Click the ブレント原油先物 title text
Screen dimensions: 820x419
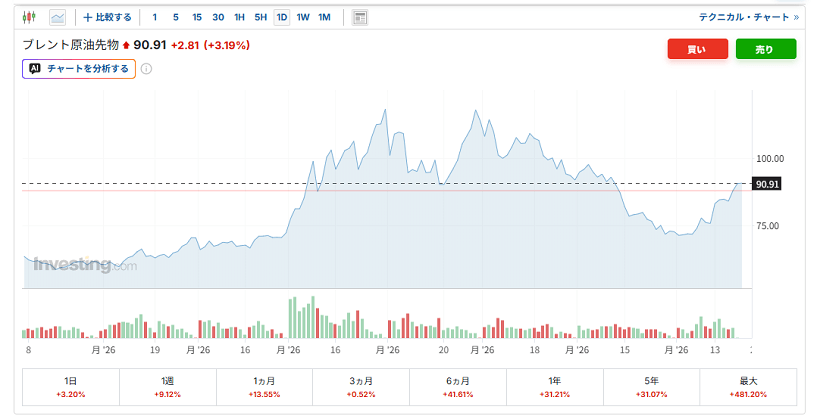click(71, 45)
